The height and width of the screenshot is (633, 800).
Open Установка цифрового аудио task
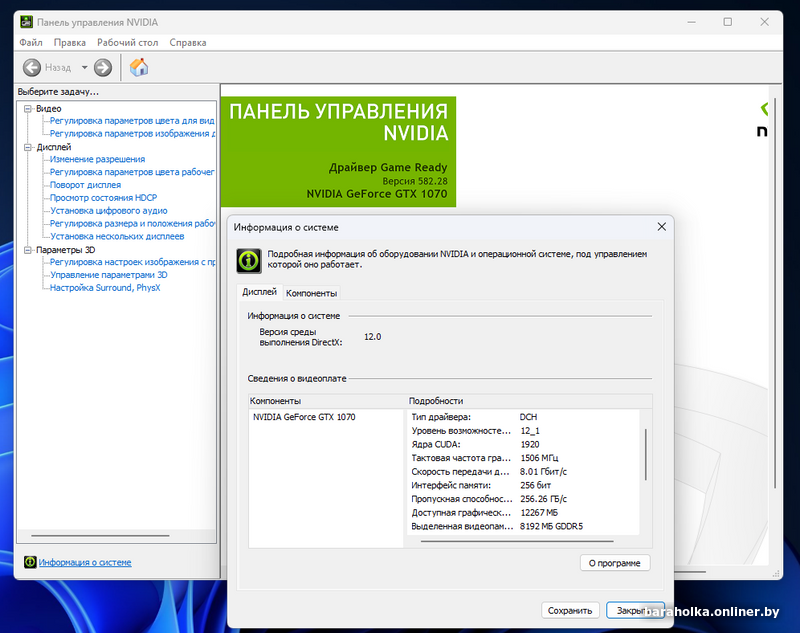[108, 210]
